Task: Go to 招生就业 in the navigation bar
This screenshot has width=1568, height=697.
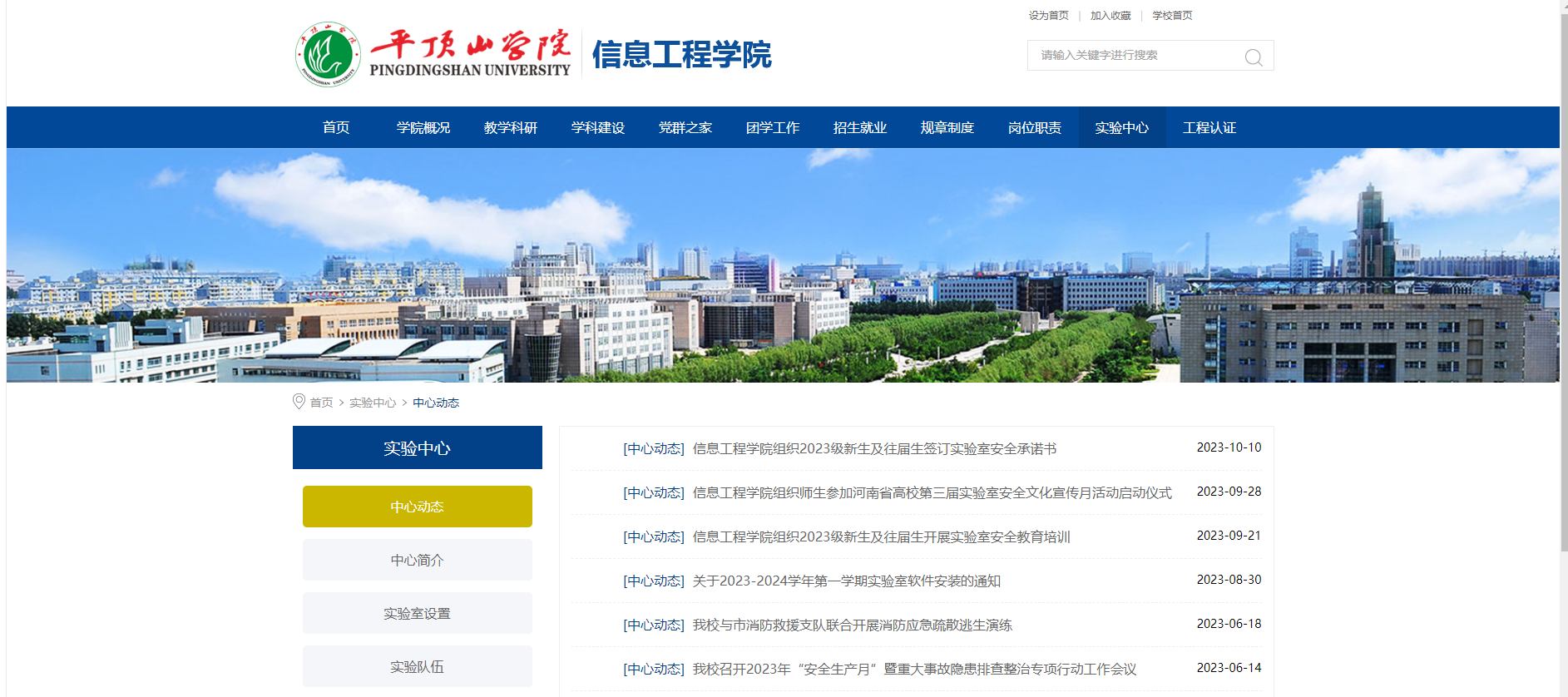Action: 859,127
